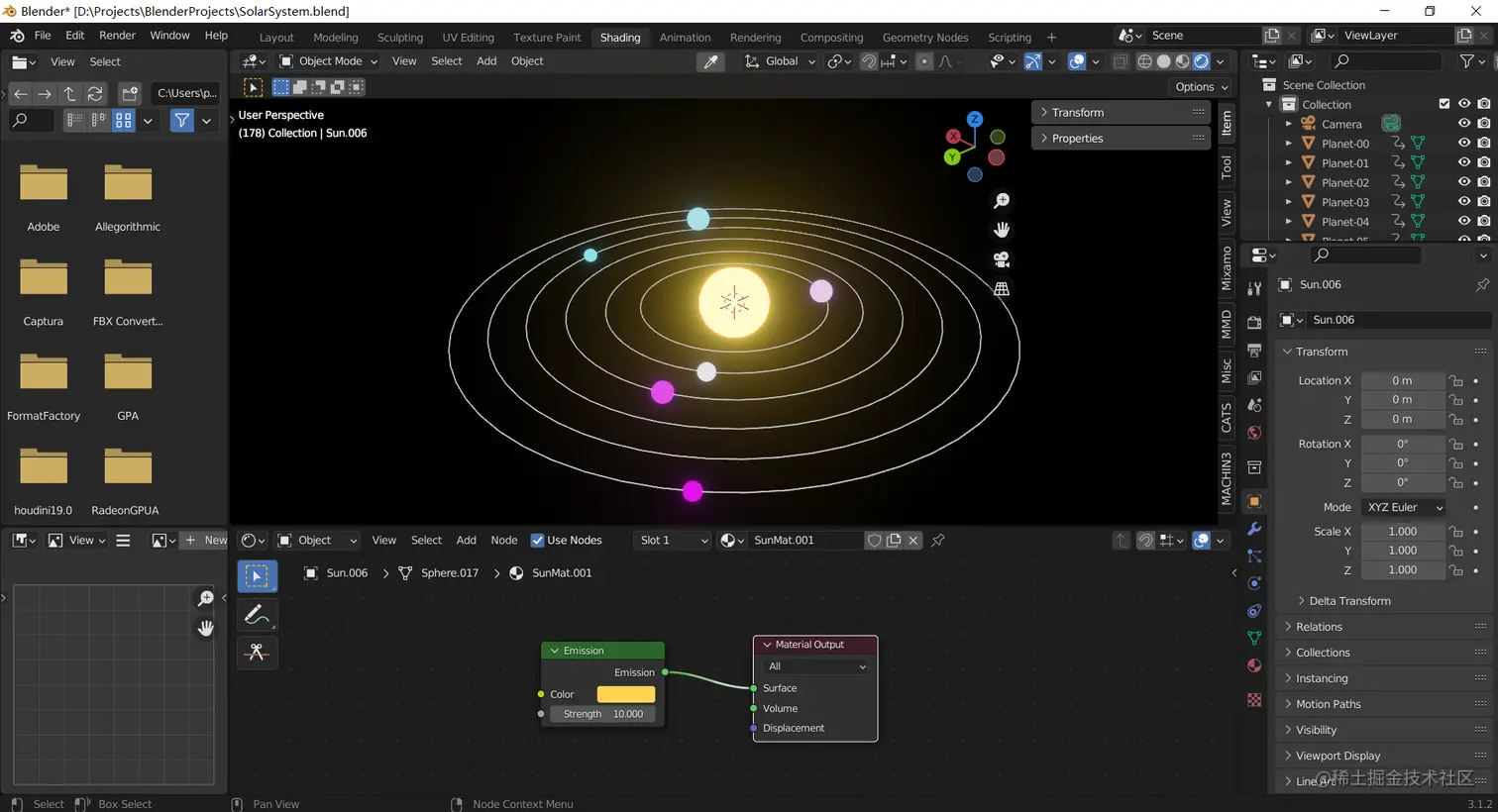Image resolution: width=1498 pixels, height=812 pixels.
Task: Open the Render menu
Action: (117, 36)
